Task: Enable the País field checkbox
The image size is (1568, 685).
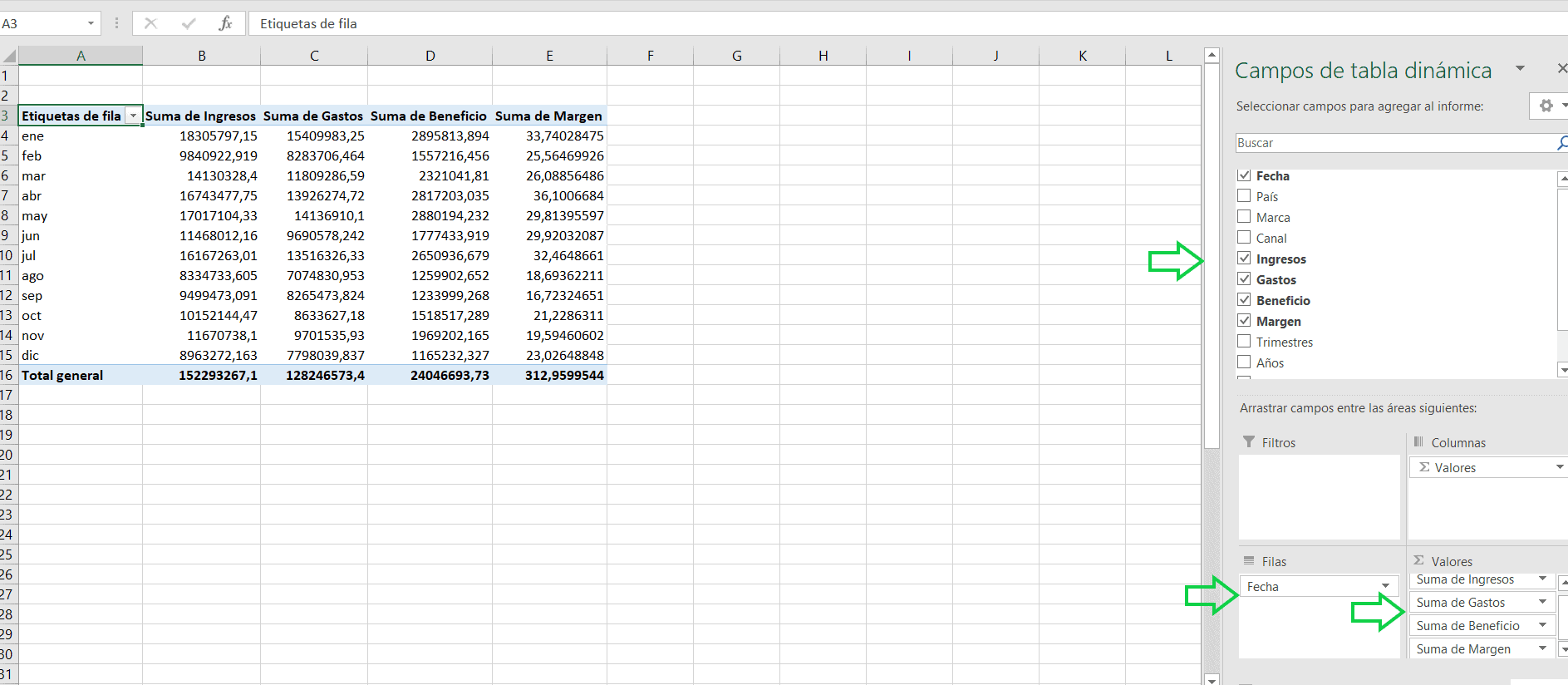Action: (x=1244, y=196)
